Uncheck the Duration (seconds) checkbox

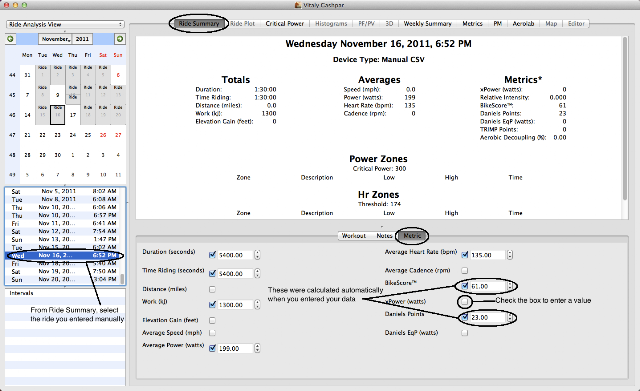click(212, 255)
